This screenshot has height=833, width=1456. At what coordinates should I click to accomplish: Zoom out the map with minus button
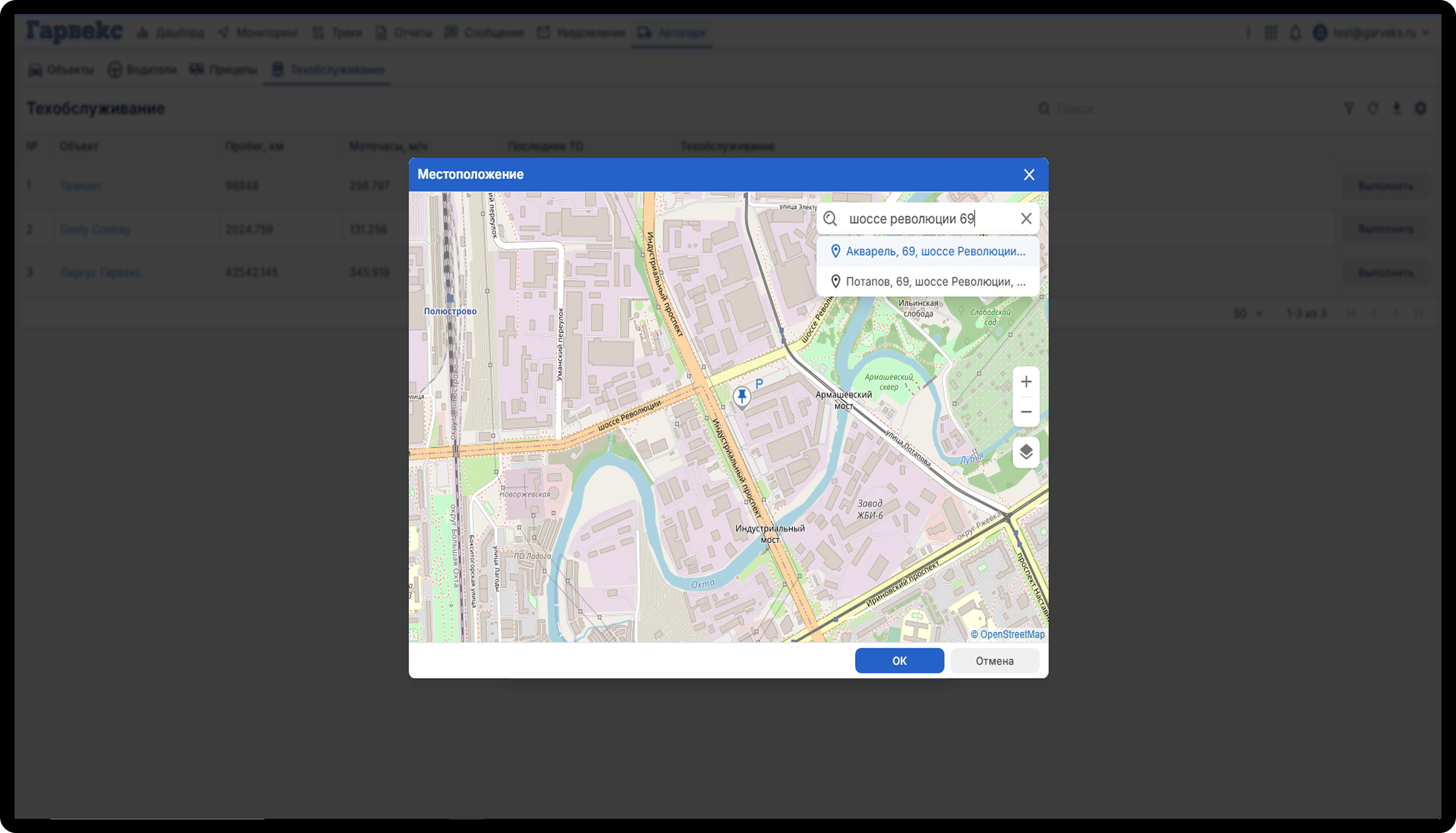[x=1026, y=412]
